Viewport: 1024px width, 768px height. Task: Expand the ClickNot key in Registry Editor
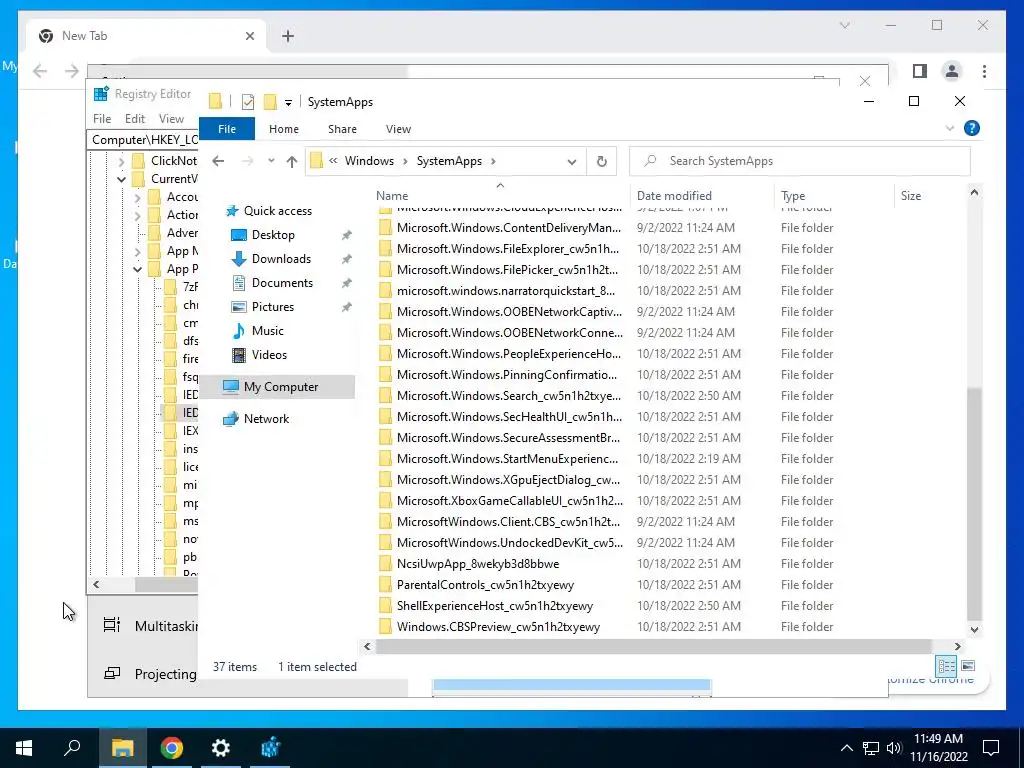click(x=121, y=161)
